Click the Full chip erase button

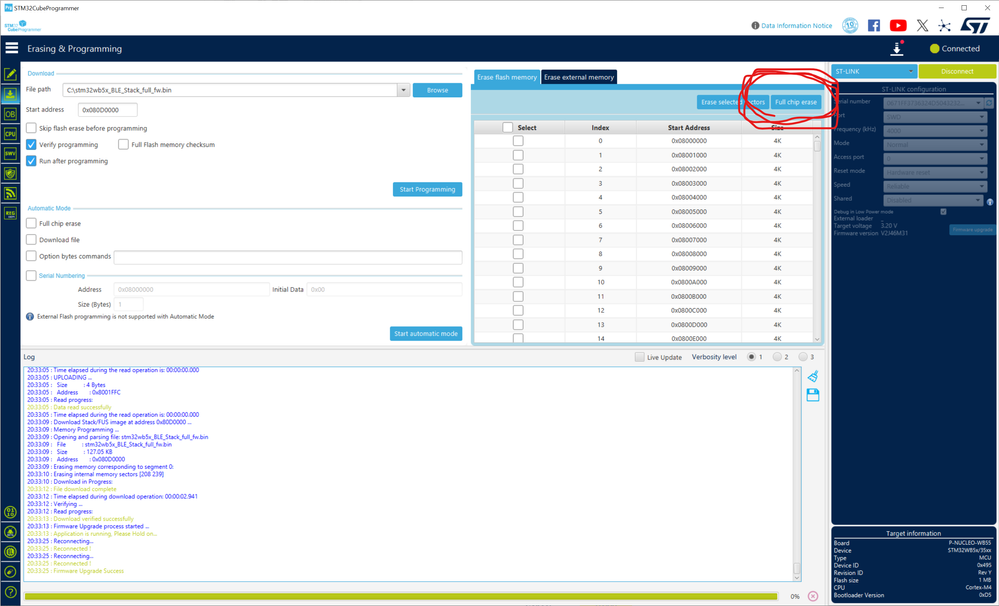coord(796,102)
